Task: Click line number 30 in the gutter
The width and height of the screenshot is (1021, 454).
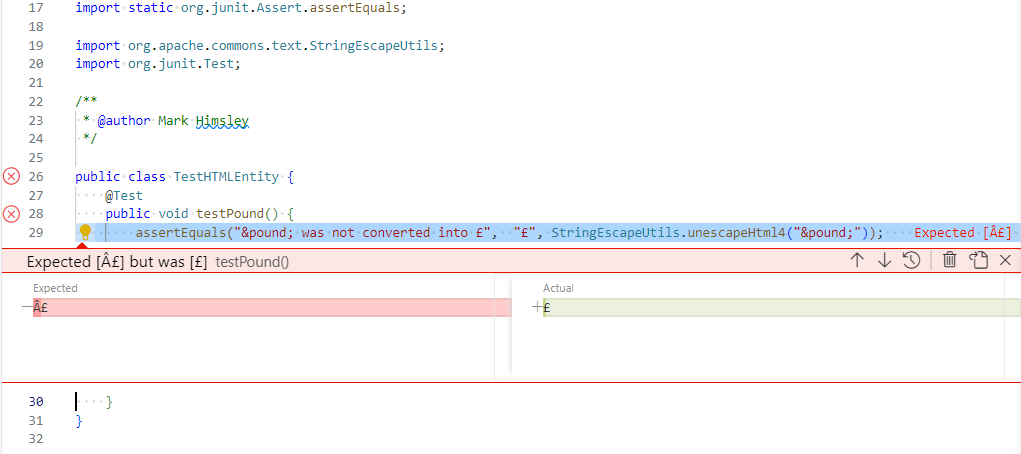Action: tap(35, 402)
